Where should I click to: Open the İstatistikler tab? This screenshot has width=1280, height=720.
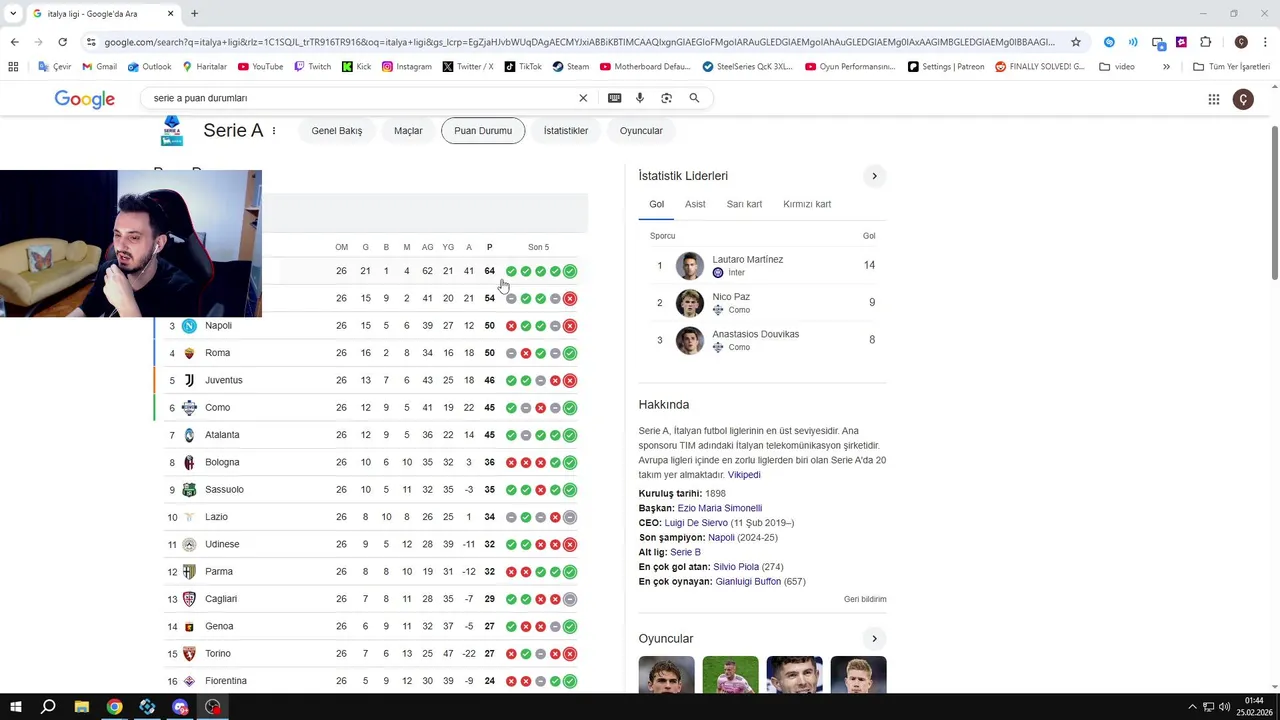coord(566,131)
